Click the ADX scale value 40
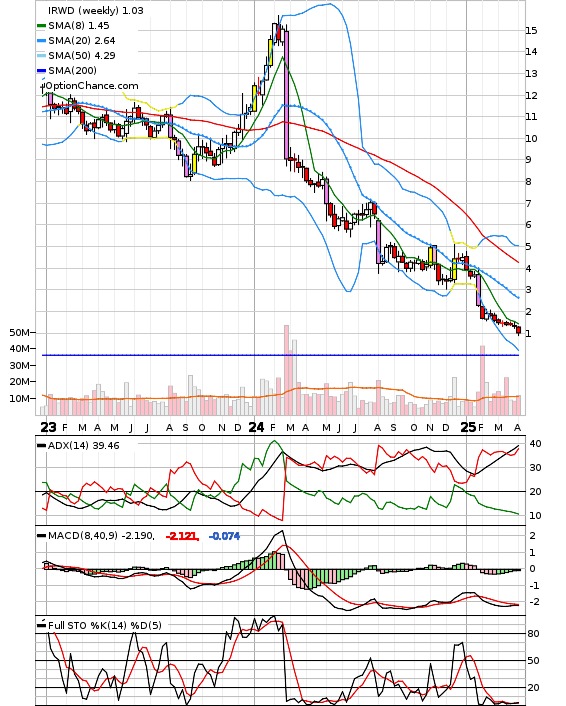The image size is (566, 706). pos(535,444)
